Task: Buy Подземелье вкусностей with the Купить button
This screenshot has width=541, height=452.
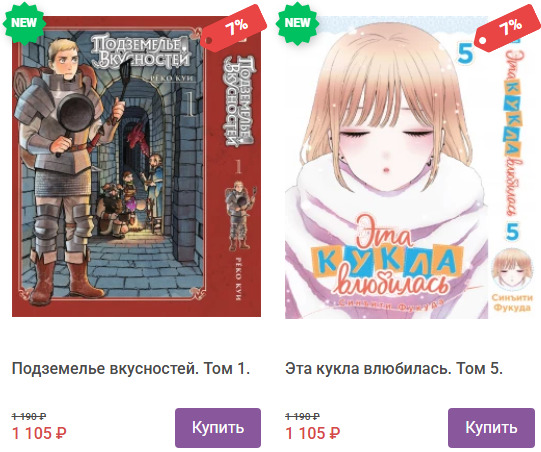Action: tap(218, 428)
